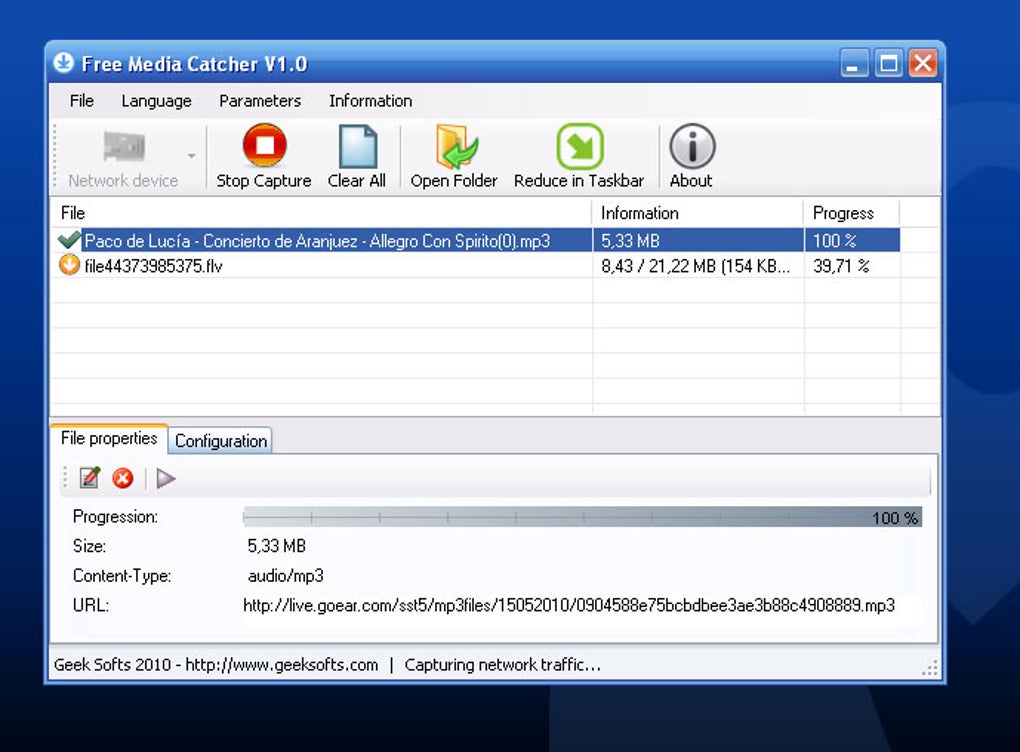Click the Stop Capture red button icon
Image resolution: width=1020 pixels, height=752 pixels.
[x=264, y=146]
